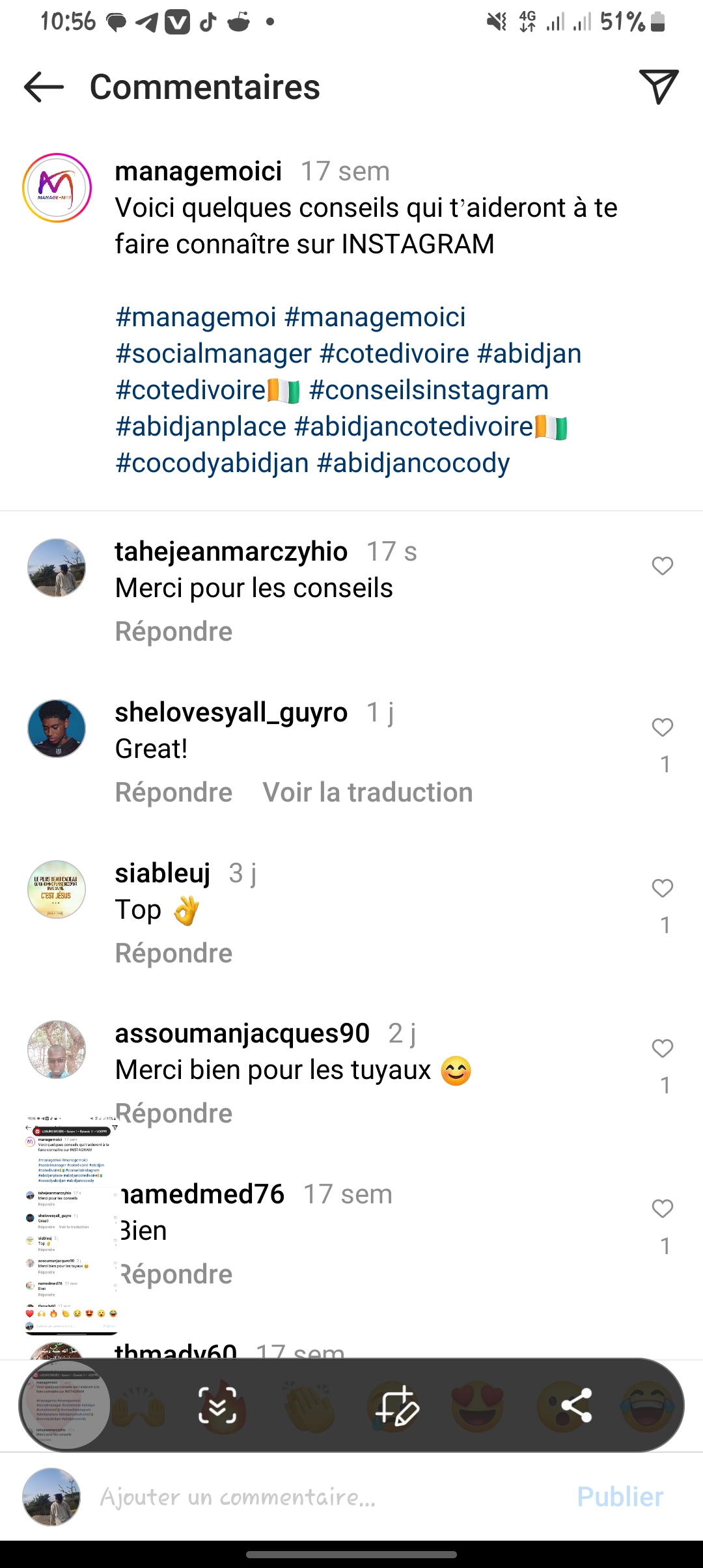703x1568 pixels.
Task: Show the translation of 'Great!' comment
Action: coord(368,792)
